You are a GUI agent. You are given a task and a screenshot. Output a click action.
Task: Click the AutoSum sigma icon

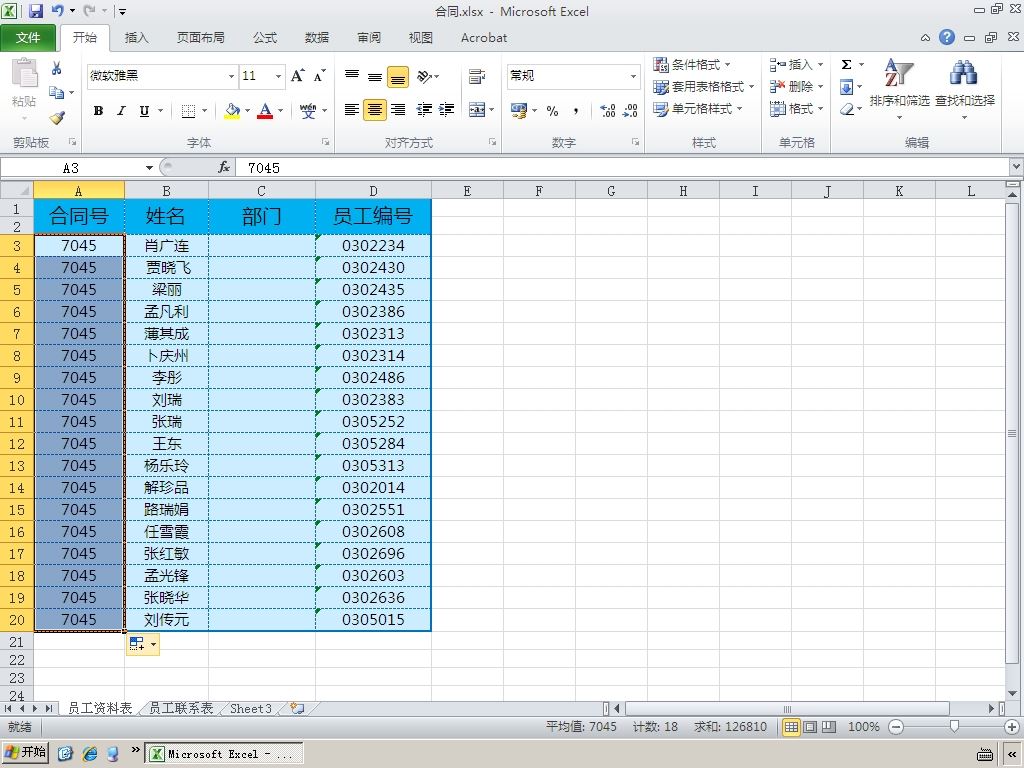[x=846, y=64]
